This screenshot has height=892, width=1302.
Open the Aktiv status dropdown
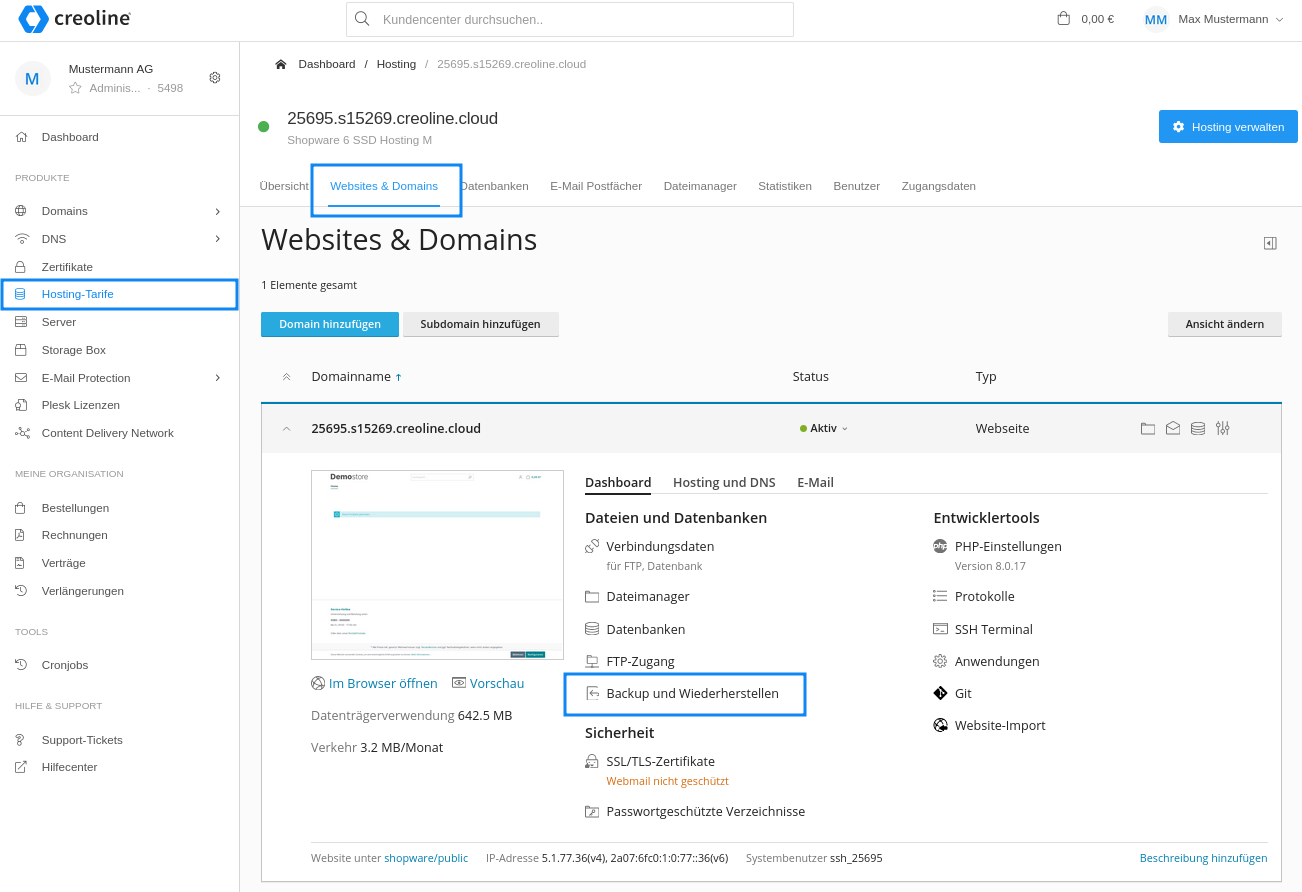824,428
